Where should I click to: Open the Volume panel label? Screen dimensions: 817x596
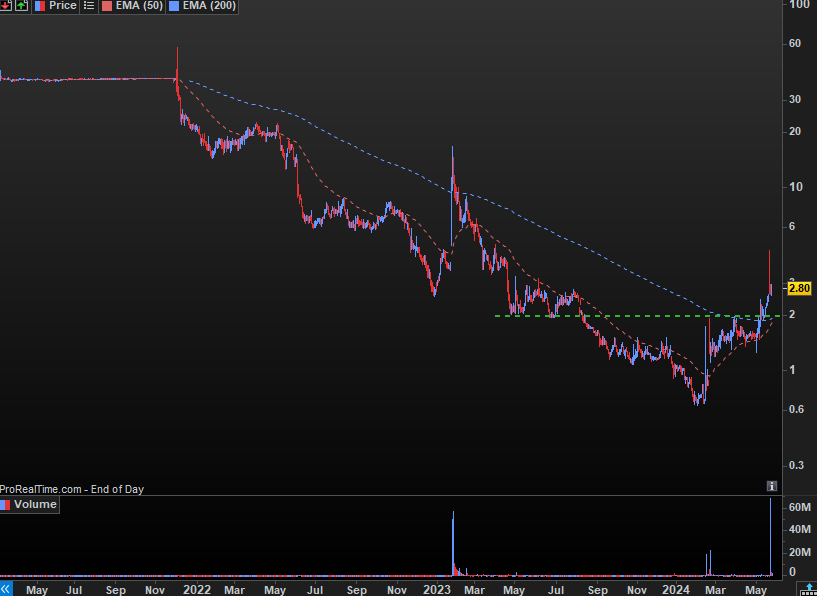coord(35,504)
